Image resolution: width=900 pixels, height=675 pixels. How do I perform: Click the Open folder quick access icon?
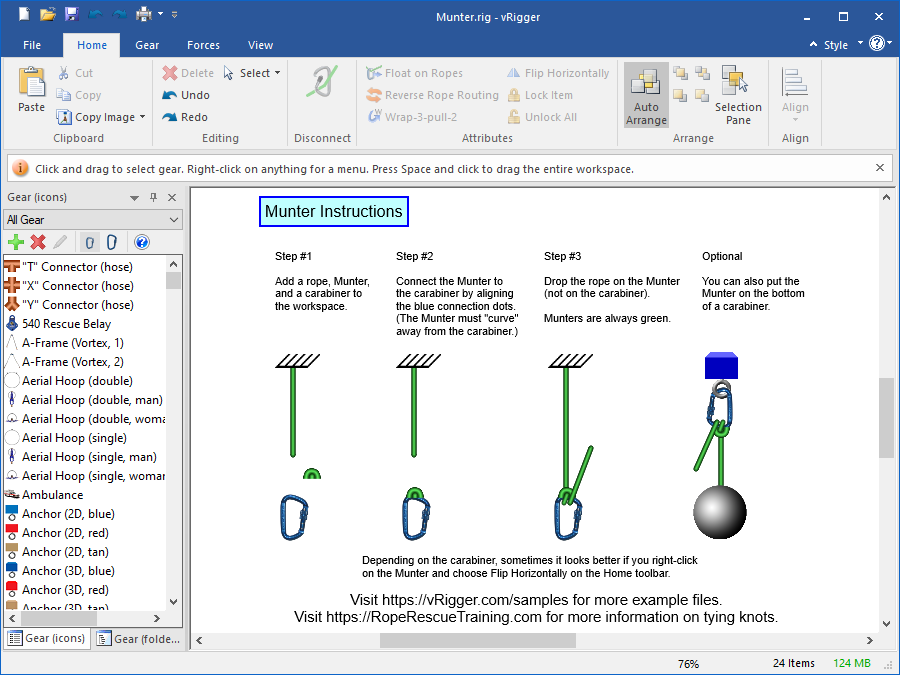coord(48,15)
